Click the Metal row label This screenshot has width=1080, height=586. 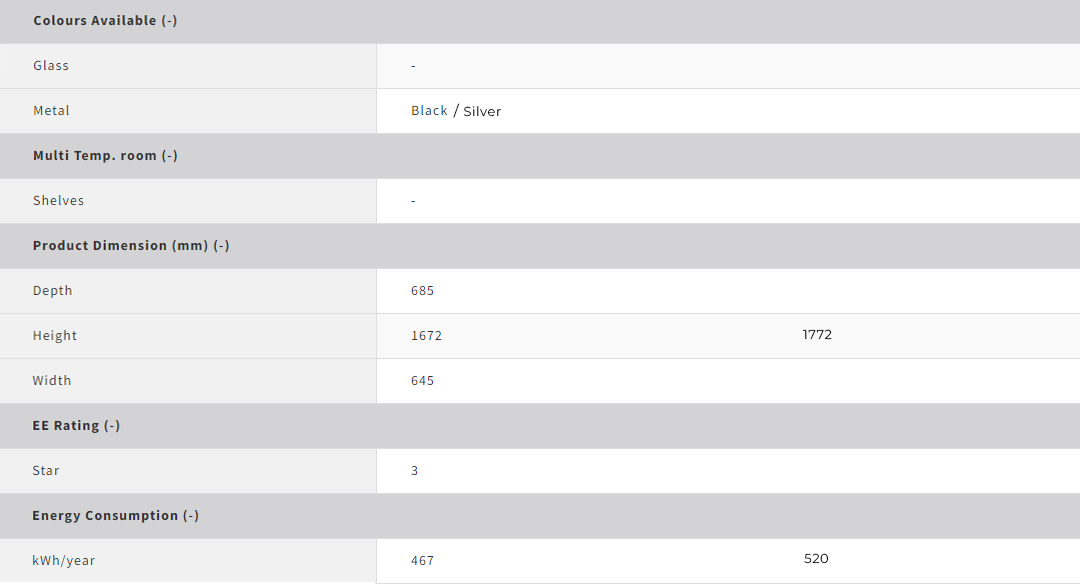click(51, 111)
